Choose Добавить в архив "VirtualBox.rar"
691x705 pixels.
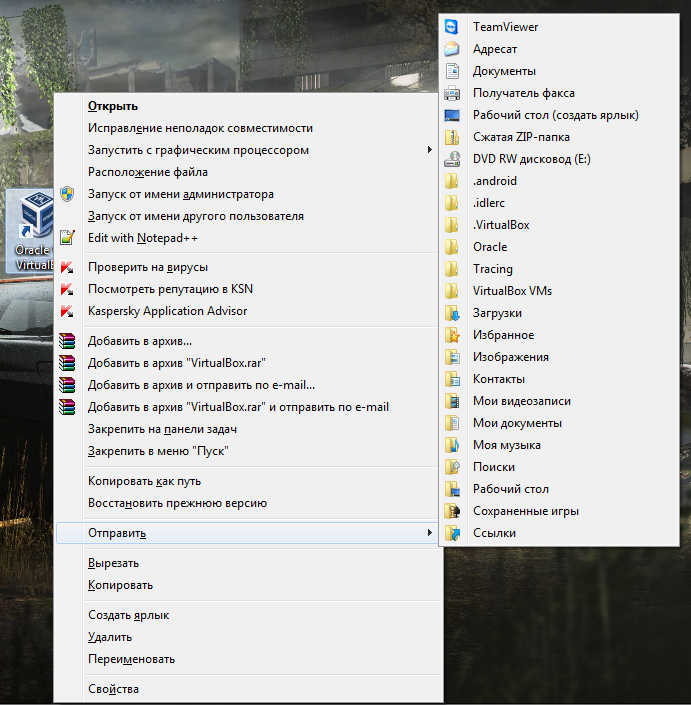tap(176, 363)
